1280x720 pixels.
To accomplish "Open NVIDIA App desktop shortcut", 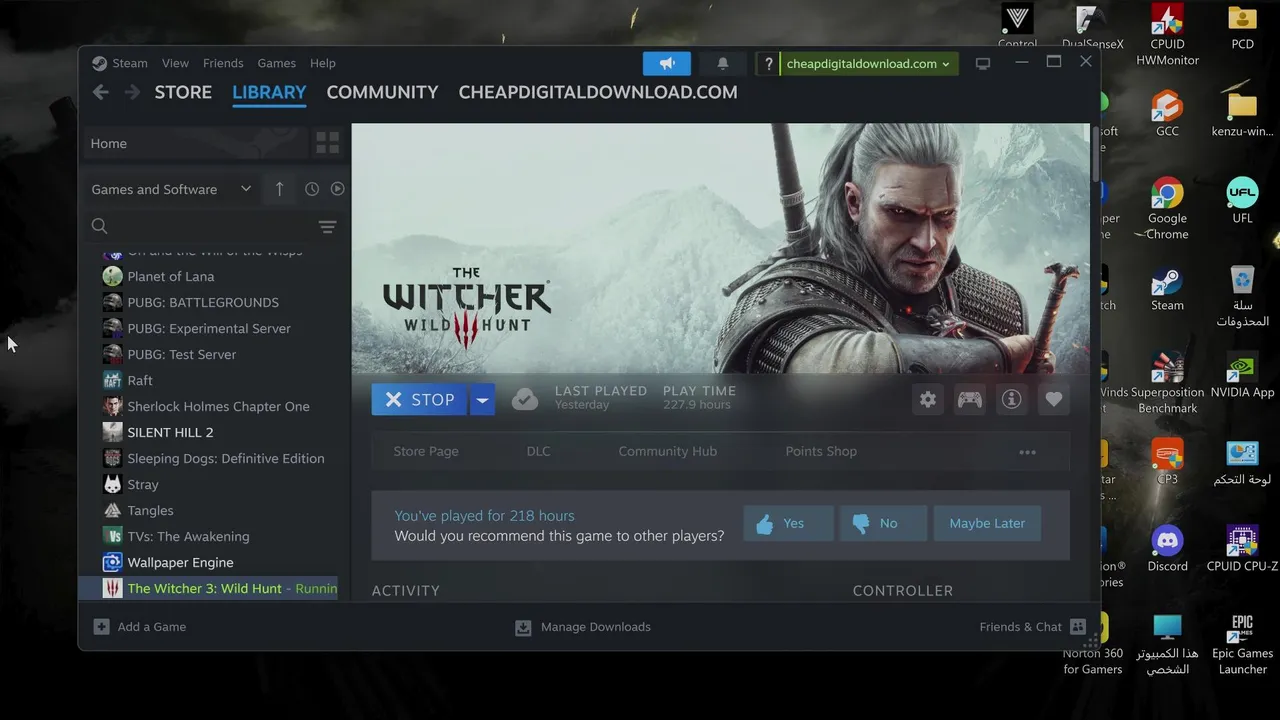I will pyautogui.click(x=1242, y=375).
